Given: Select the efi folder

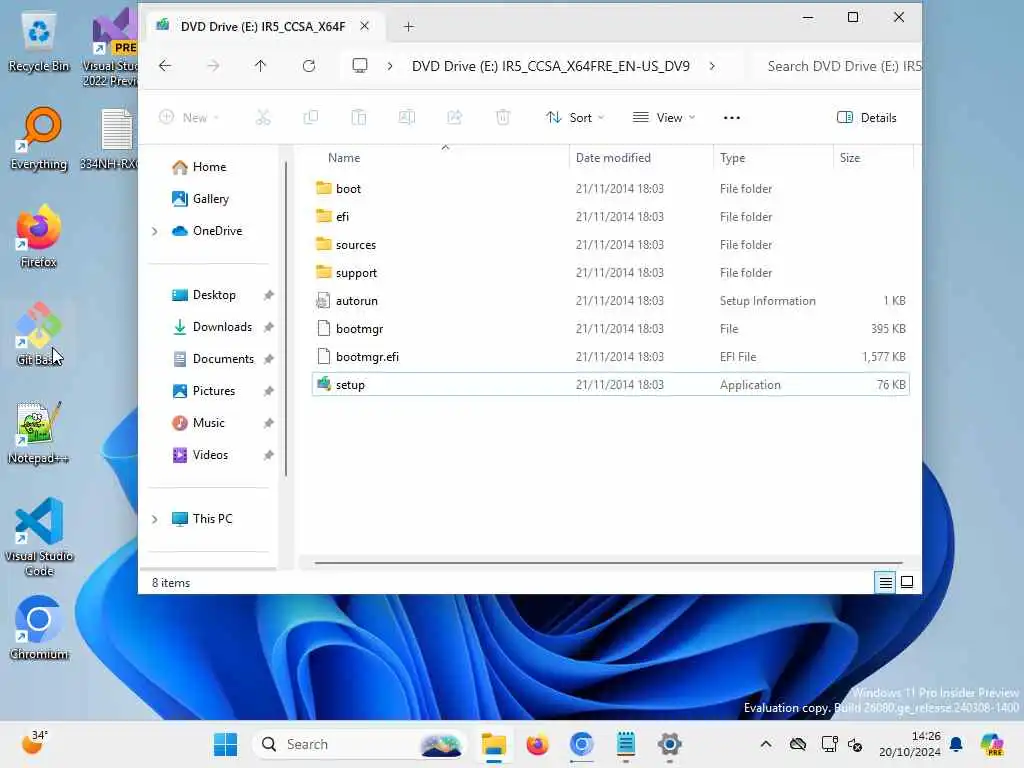Looking at the screenshot, I should click(611, 217).
